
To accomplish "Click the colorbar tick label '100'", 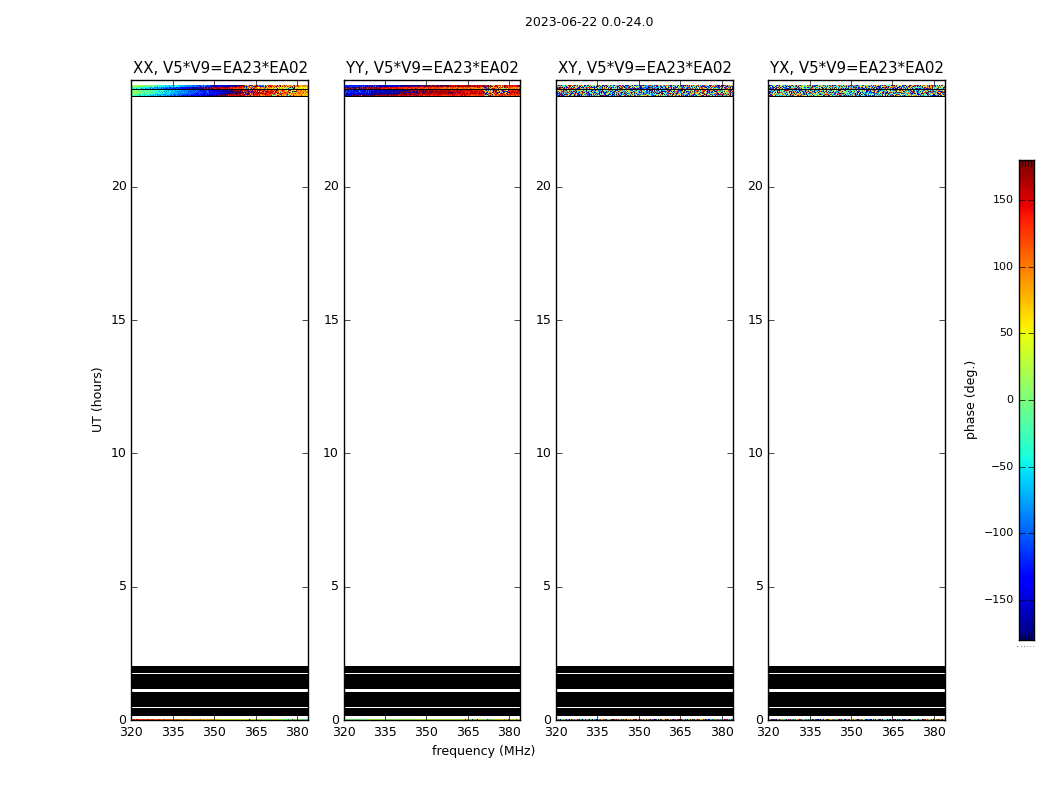I will coord(1003,266).
